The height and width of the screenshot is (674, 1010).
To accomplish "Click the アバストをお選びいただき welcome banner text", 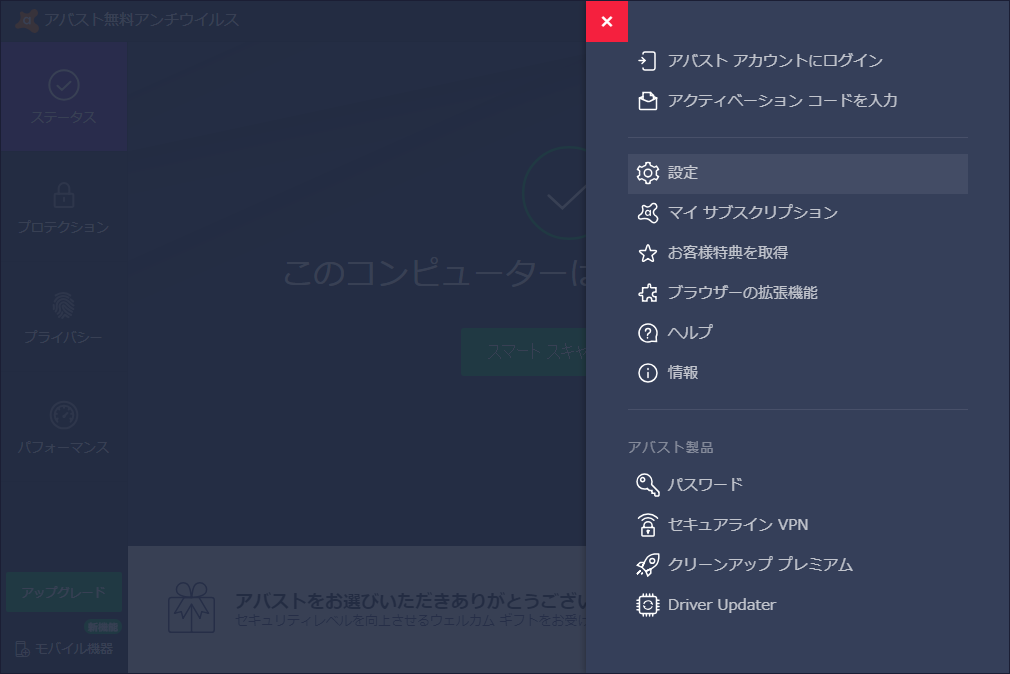I will pos(410,601).
